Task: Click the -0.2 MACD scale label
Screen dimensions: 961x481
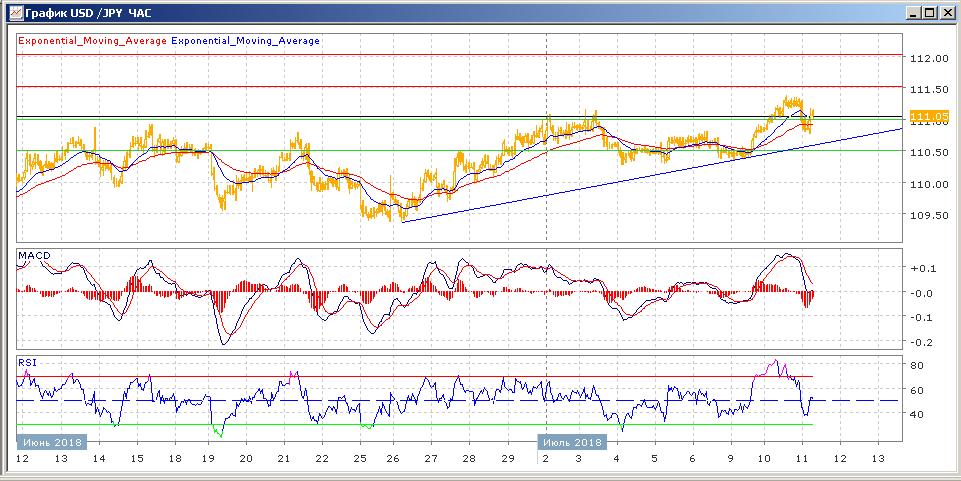Action: click(922, 342)
